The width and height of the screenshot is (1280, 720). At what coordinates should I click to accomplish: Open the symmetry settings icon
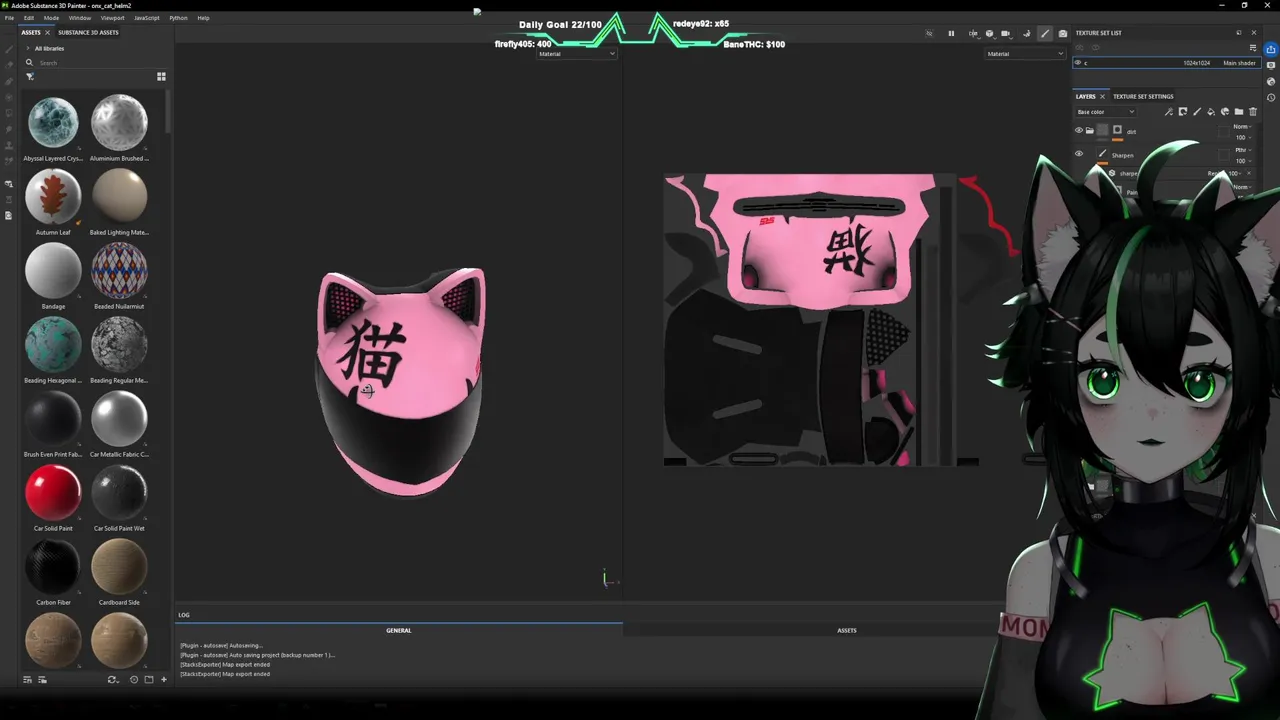(x=973, y=33)
